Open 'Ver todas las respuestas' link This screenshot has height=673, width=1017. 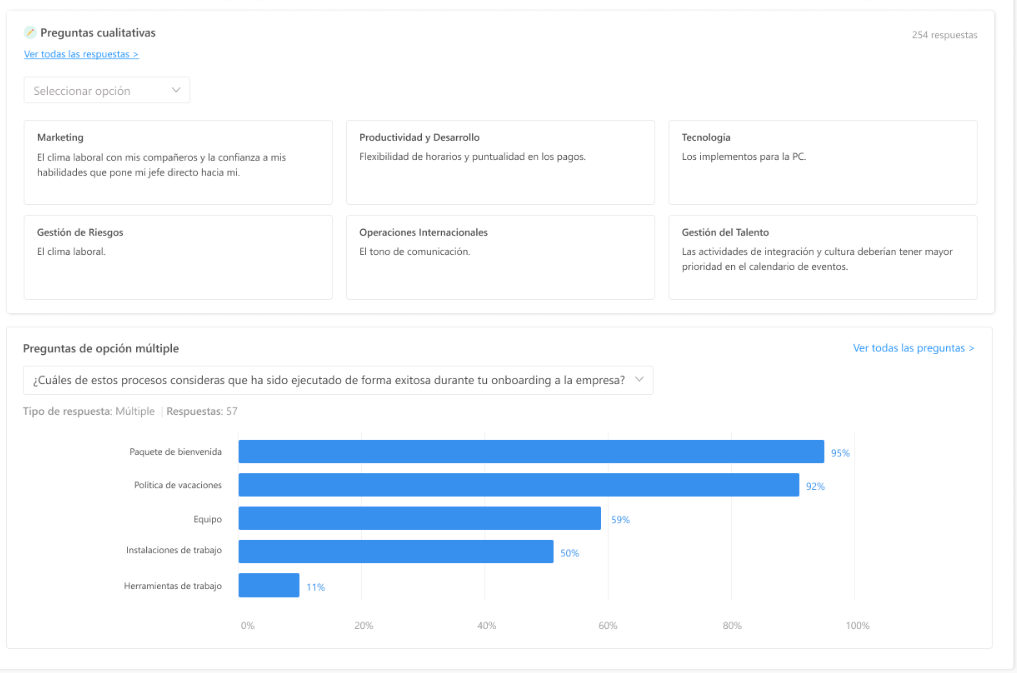(x=81, y=54)
